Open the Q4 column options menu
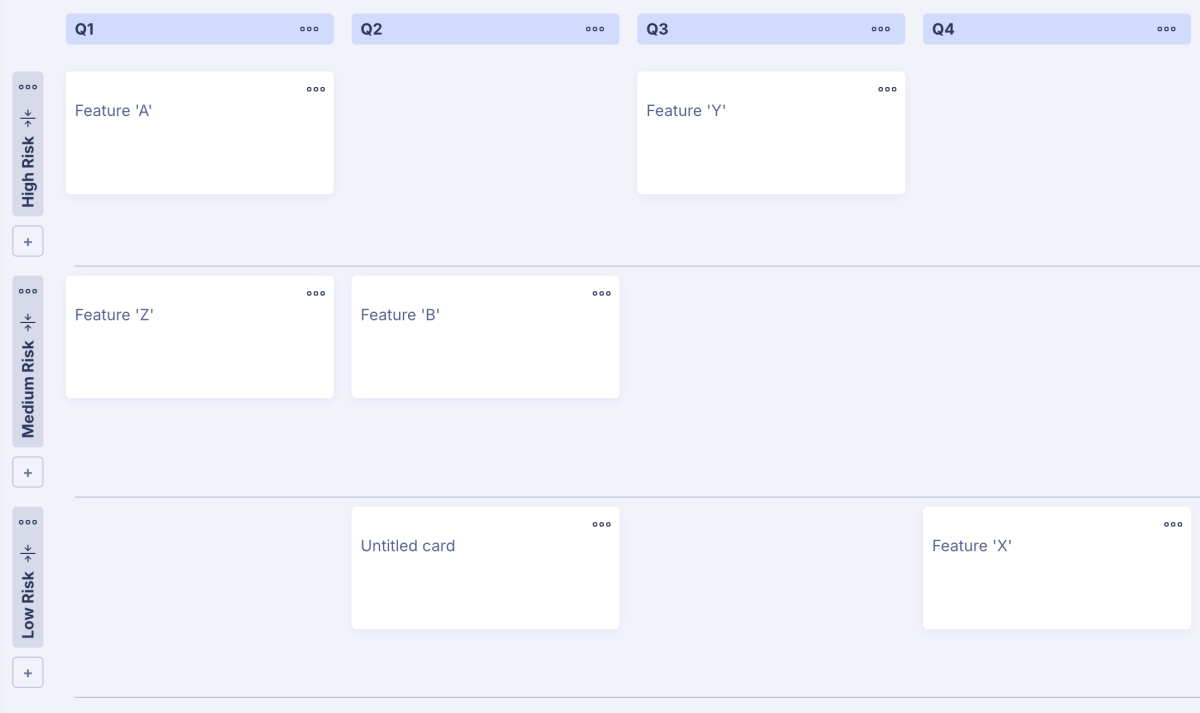Viewport: 1200px width, 713px height. coord(1167,29)
